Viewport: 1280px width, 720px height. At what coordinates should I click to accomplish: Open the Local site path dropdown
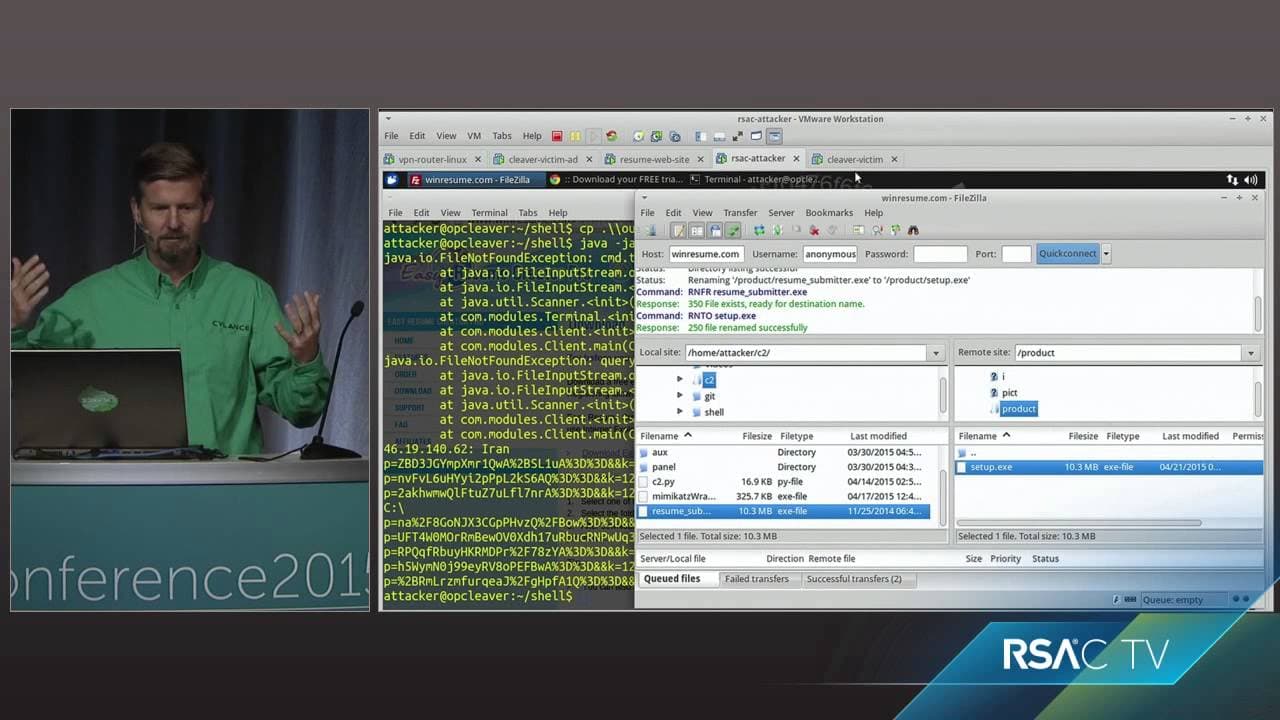936,353
